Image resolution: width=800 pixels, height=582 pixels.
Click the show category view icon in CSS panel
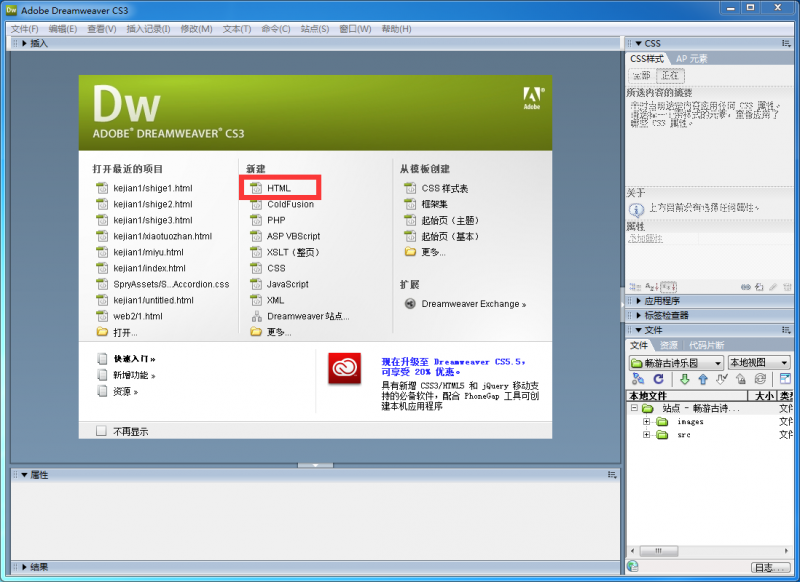[635, 287]
